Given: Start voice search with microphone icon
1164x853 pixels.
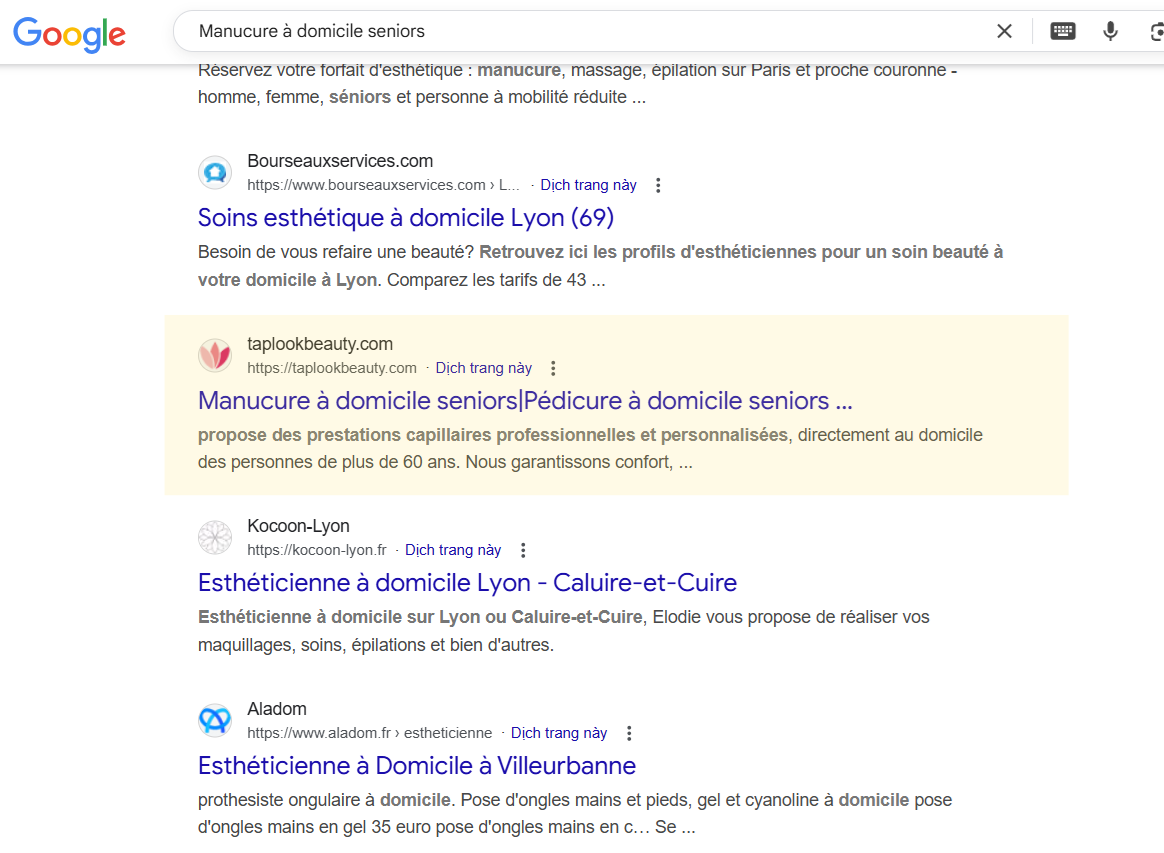Looking at the screenshot, I should coord(1110,31).
